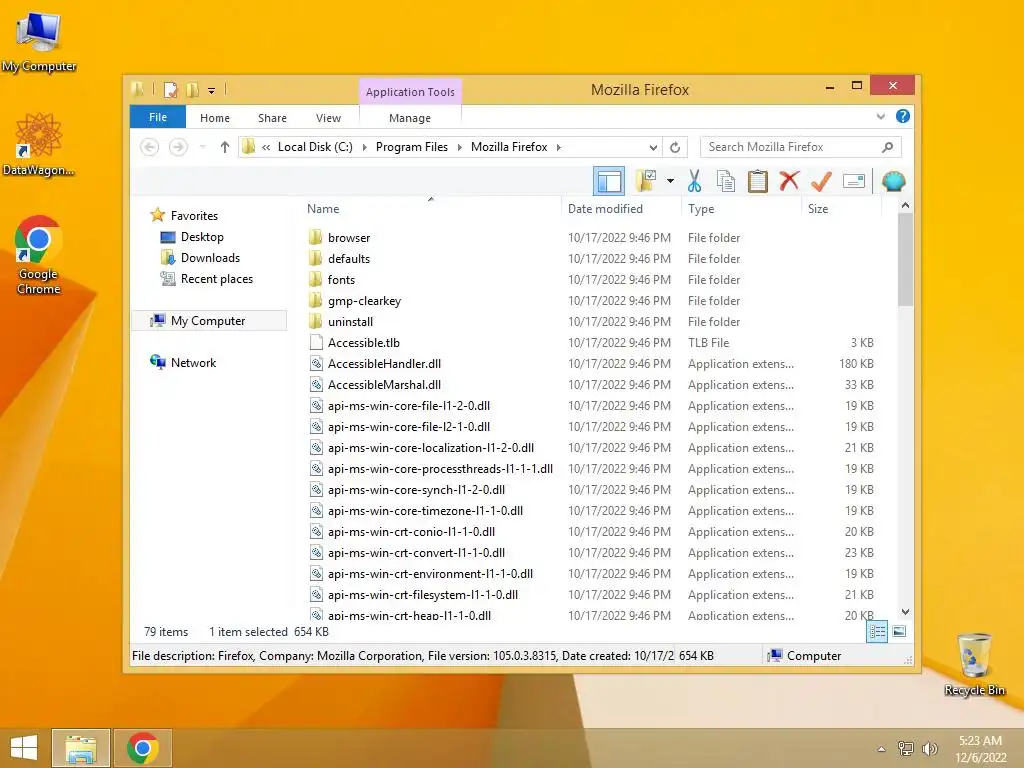This screenshot has width=1024, height=768.
Task: Switch to the View ribbon tab
Action: (x=328, y=118)
